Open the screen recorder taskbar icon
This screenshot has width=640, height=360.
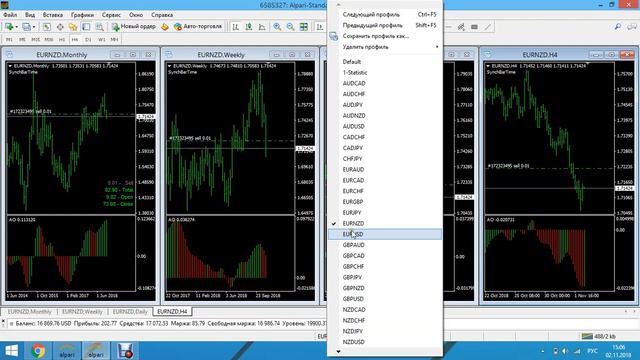125,351
